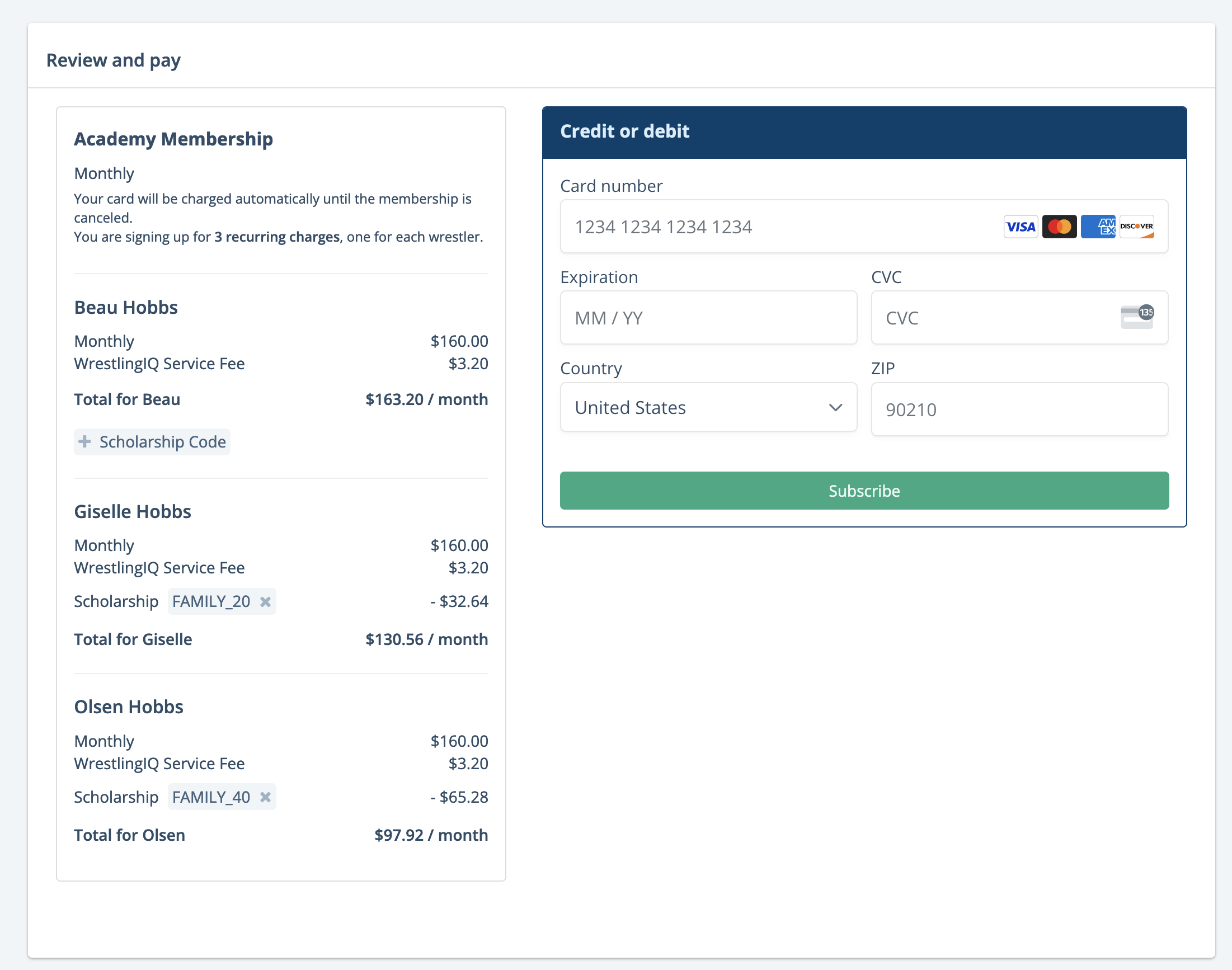Click the Country label

[591, 368]
